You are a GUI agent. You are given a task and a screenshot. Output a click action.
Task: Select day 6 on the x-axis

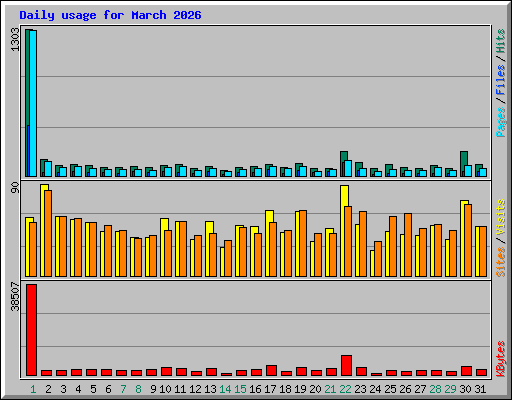[x=108, y=389]
